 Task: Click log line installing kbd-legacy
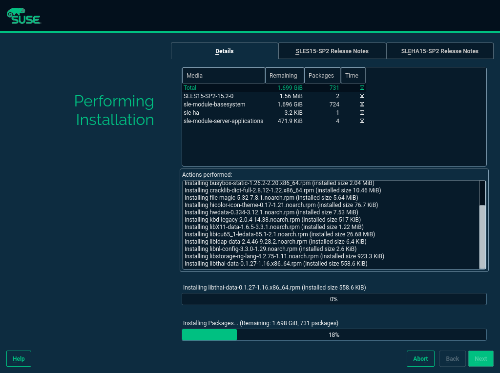coord(273,220)
